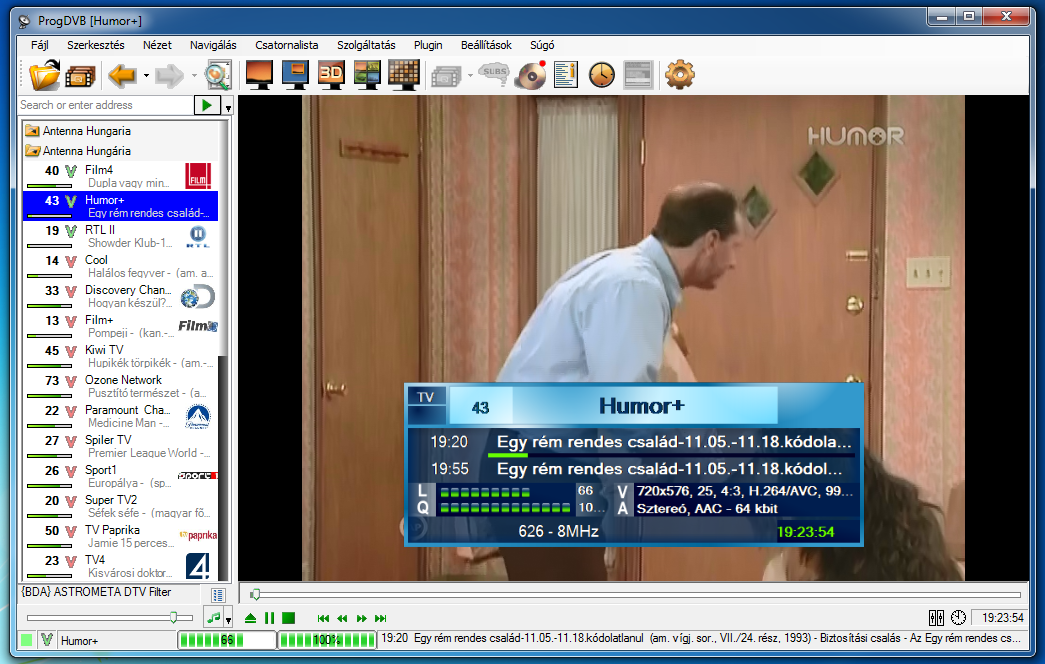Open the Csatornalista menu

coord(287,45)
